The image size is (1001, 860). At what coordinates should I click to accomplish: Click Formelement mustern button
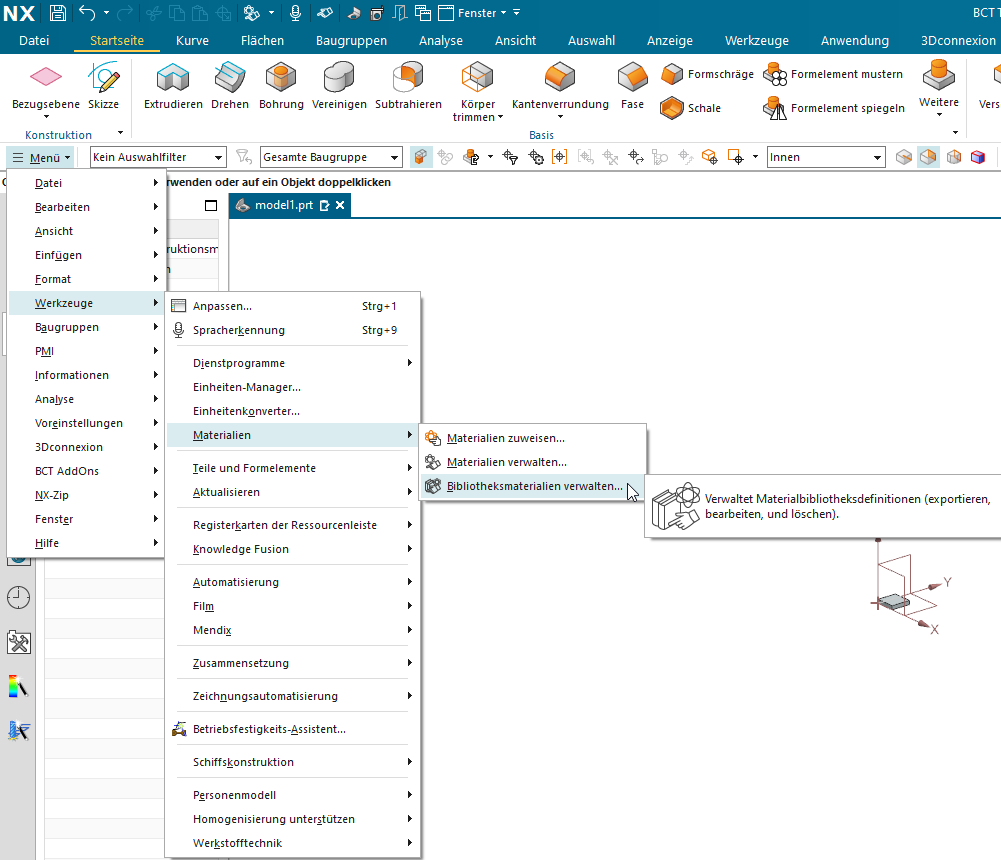(834, 75)
